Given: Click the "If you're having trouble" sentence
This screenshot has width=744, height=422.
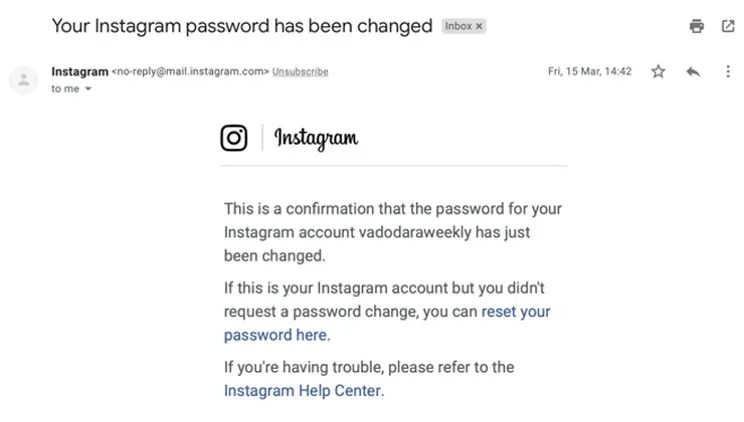Looking at the screenshot, I should [x=369, y=367].
